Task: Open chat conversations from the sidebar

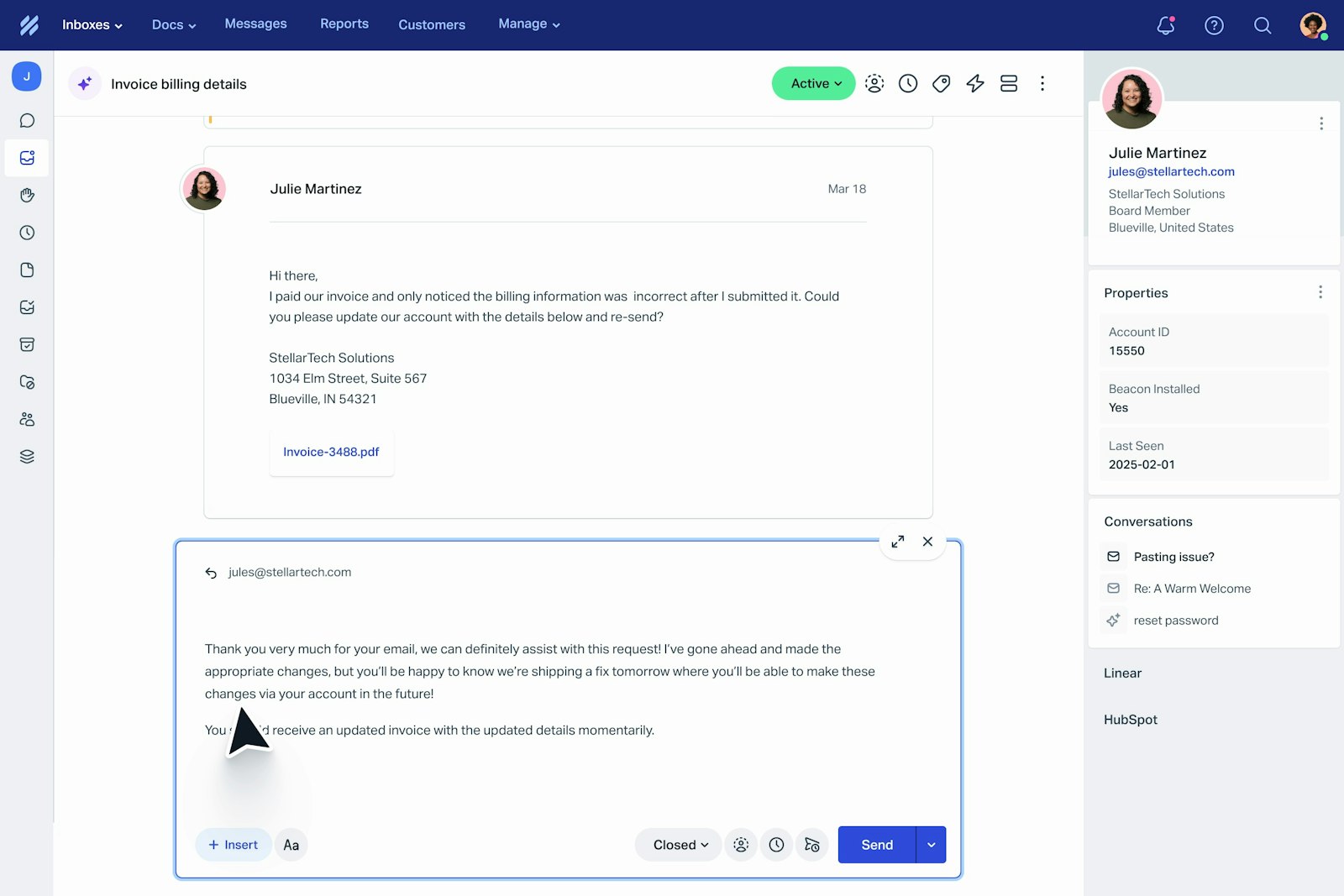Action: point(27,120)
